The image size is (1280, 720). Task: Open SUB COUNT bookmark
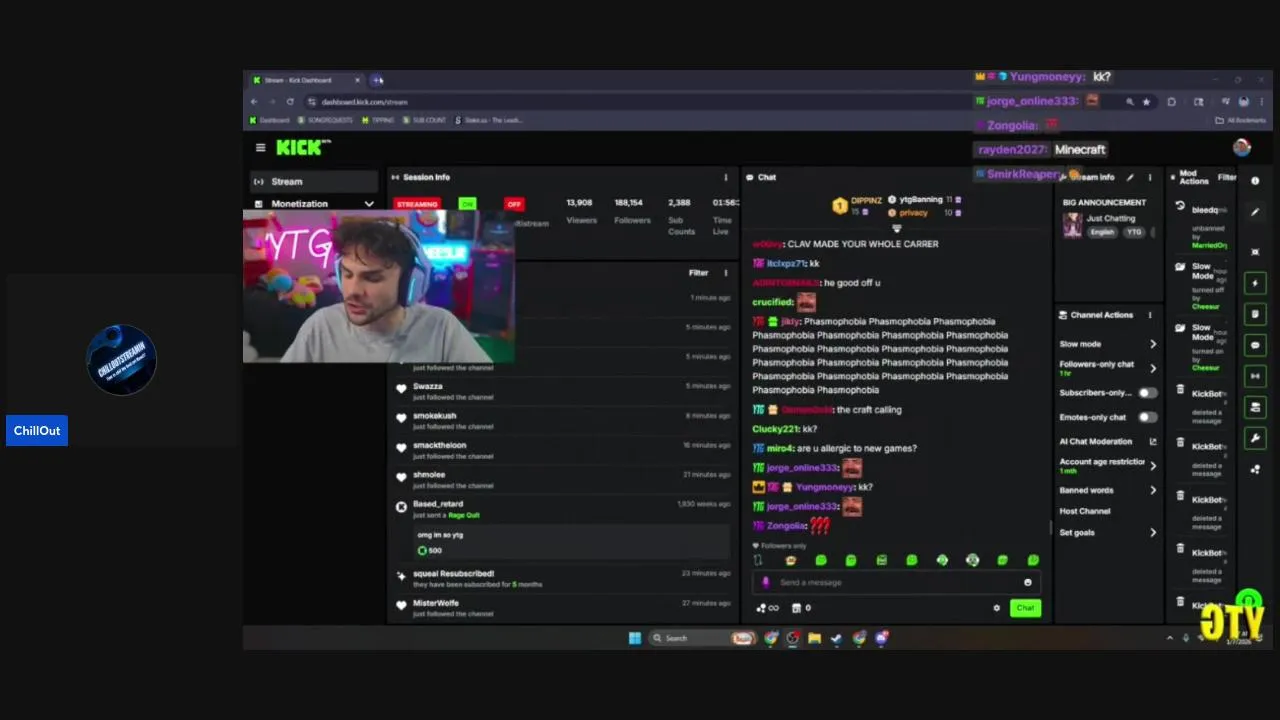click(424, 120)
